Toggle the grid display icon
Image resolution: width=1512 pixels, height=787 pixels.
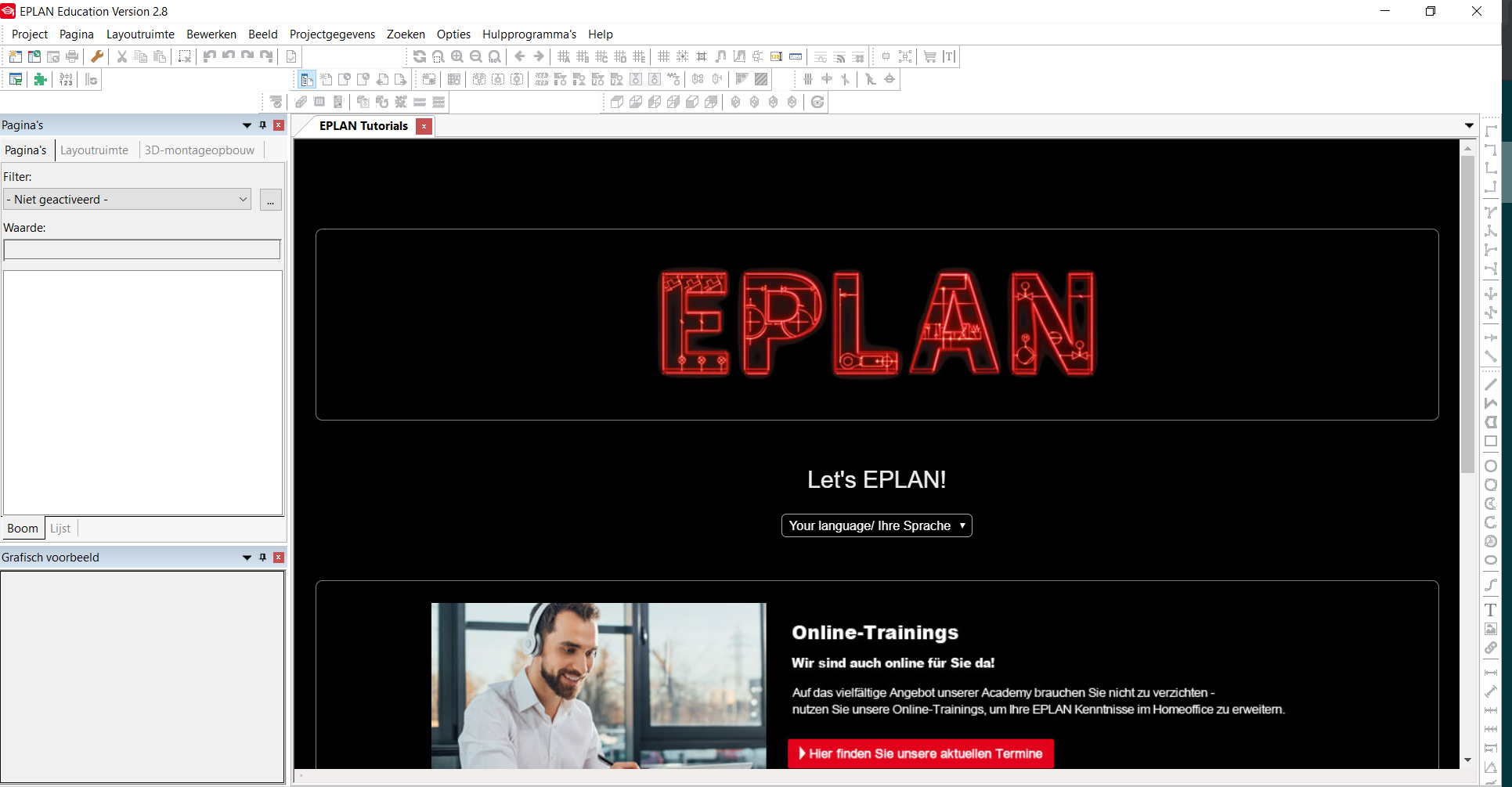pyautogui.click(x=664, y=56)
